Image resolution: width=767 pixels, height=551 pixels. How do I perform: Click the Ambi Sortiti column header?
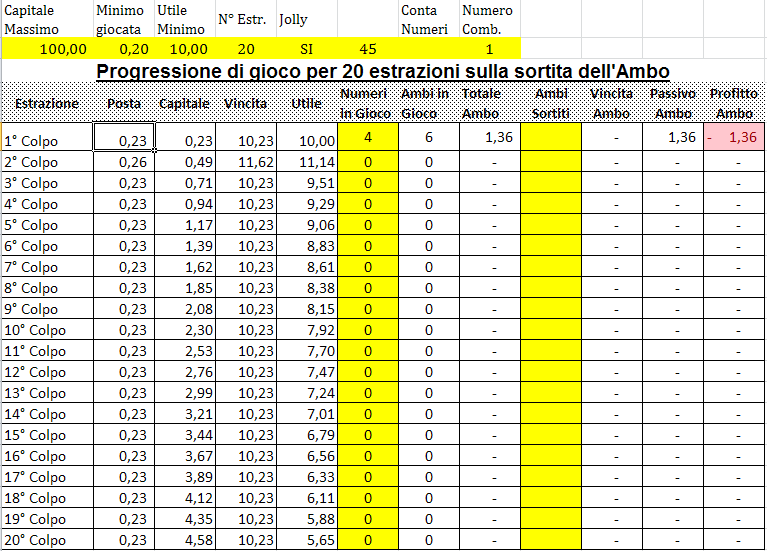[x=551, y=103]
